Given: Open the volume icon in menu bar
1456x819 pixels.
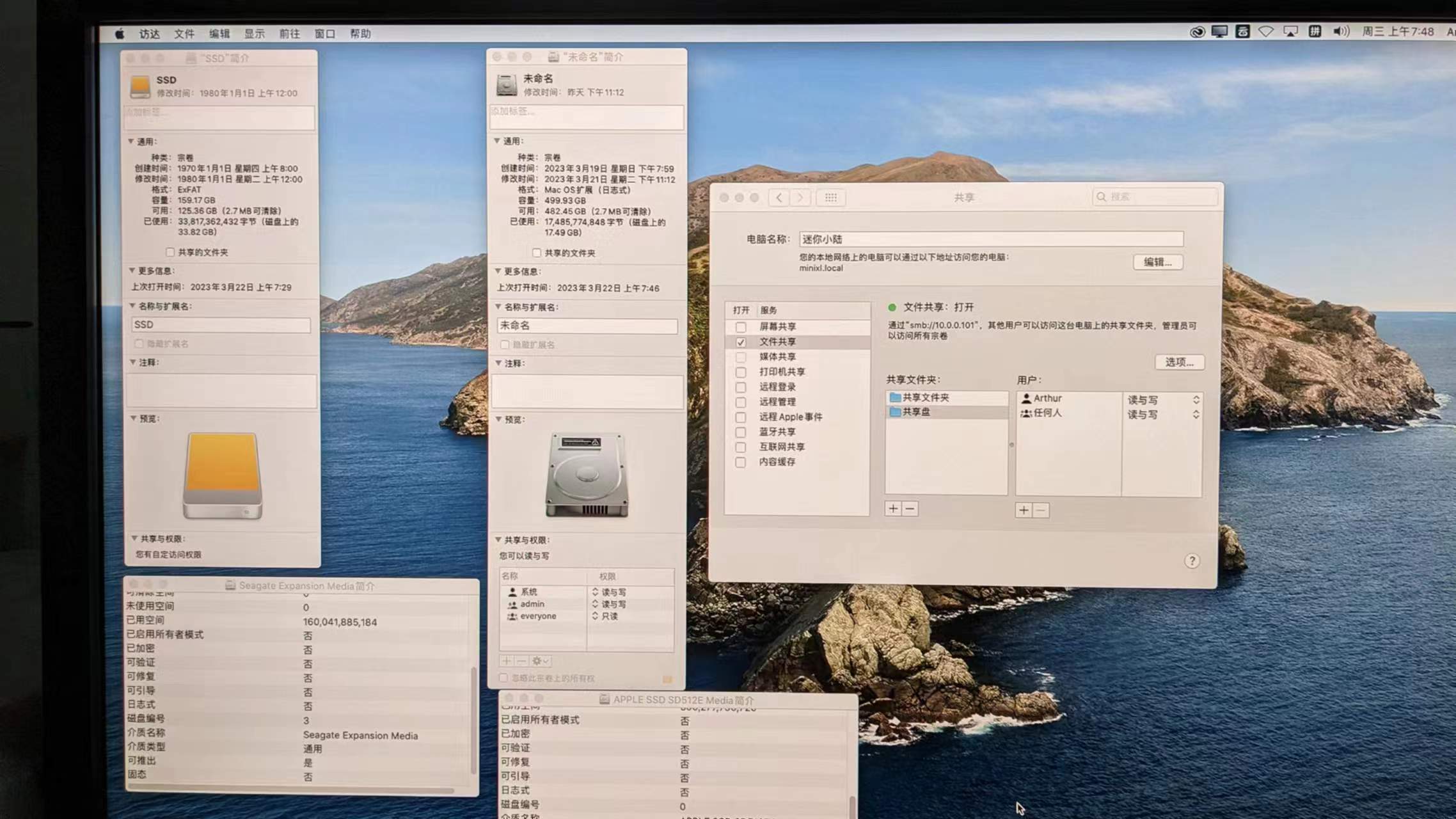Looking at the screenshot, I should (1341, 32).
